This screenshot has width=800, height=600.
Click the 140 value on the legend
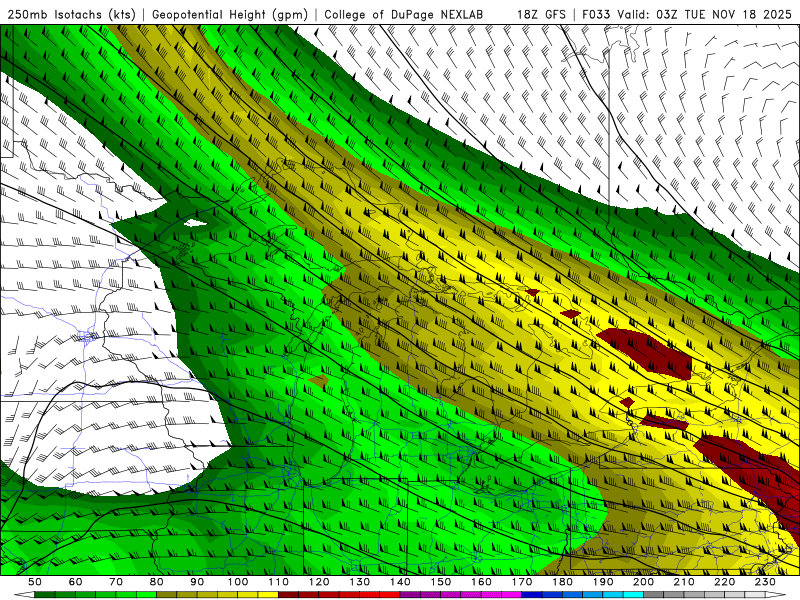coord(400,582)
